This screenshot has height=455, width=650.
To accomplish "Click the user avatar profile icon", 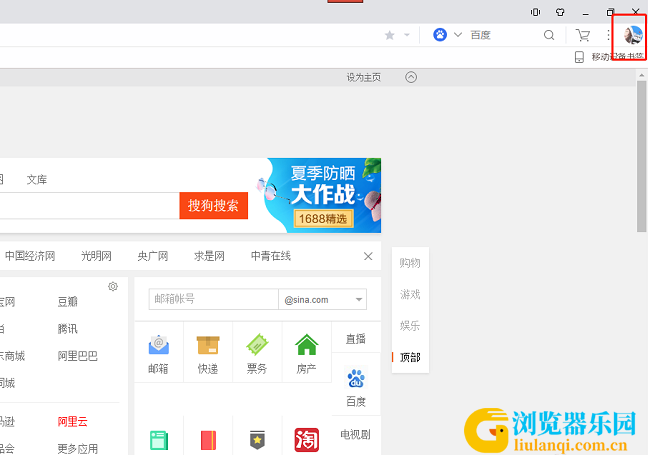I will 633,35.
